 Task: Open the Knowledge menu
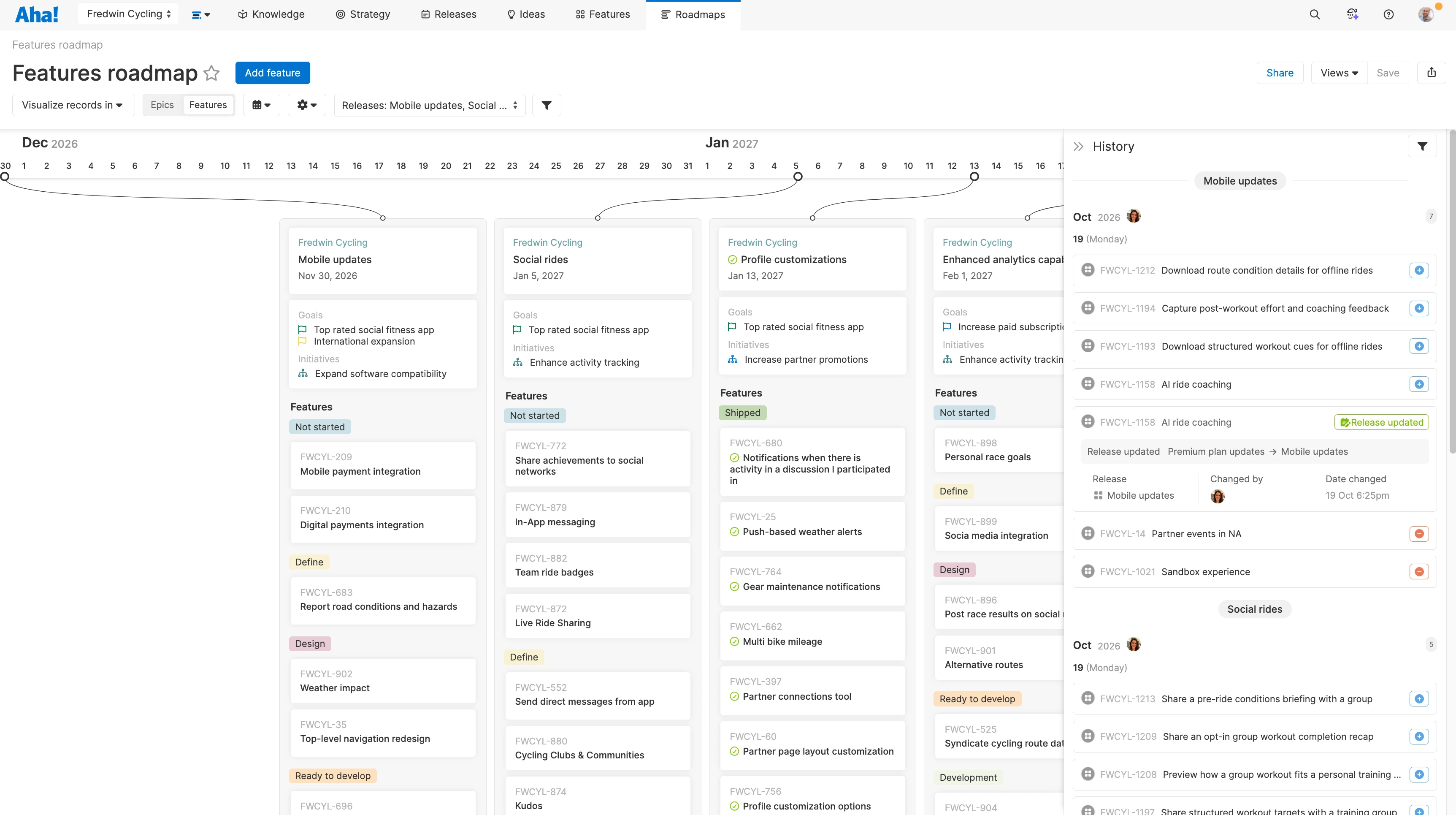(271, 14)
